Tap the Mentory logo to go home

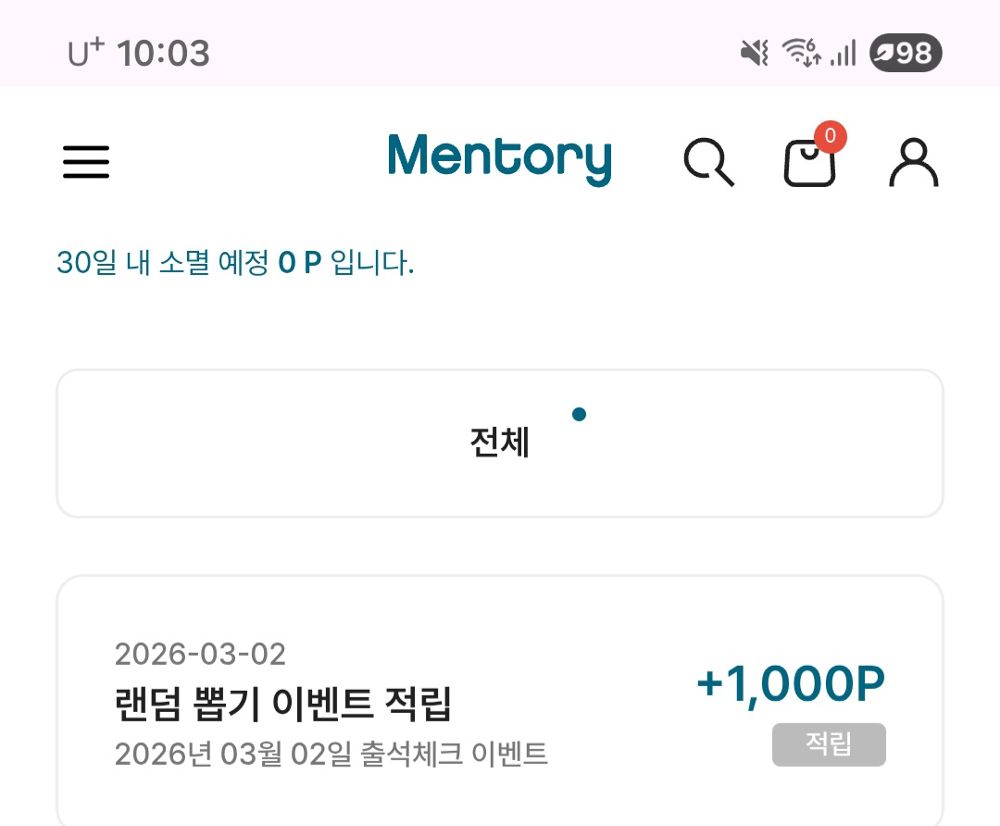(x=499, y=158)
